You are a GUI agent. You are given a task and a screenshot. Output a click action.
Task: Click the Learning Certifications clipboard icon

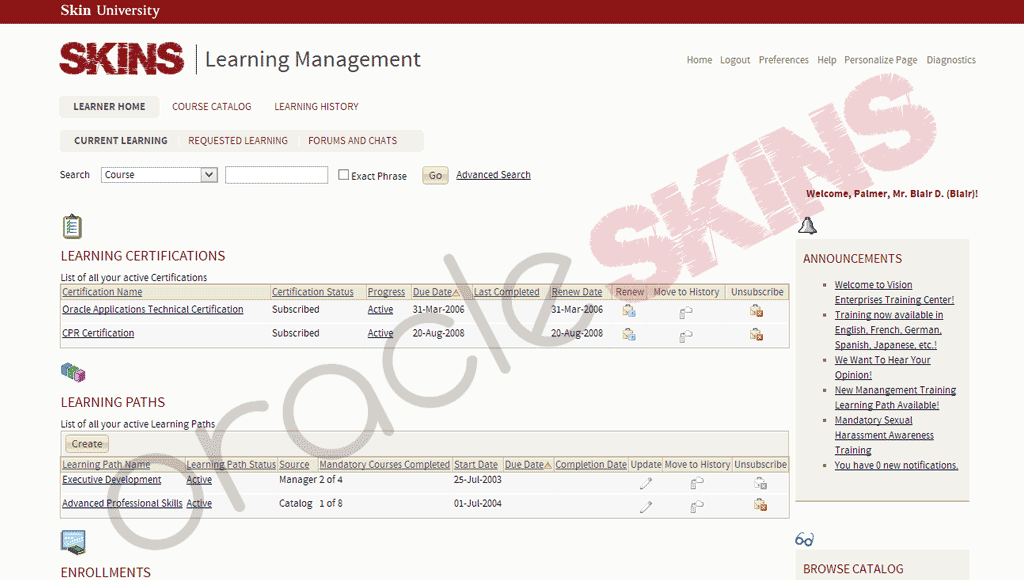pyautogui.click(x=72, y=227)
